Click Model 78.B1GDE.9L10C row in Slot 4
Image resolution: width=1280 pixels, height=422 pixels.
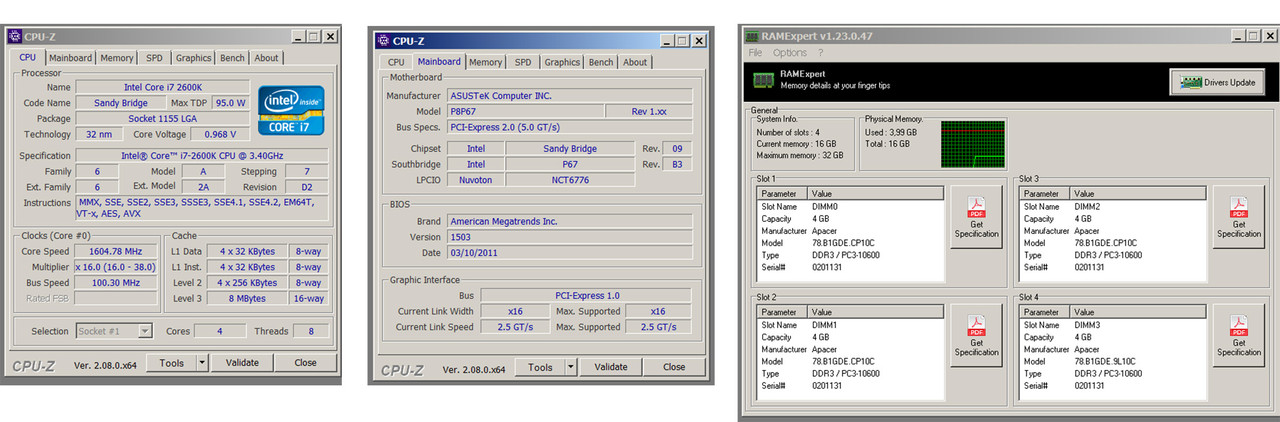[1113, 361]
